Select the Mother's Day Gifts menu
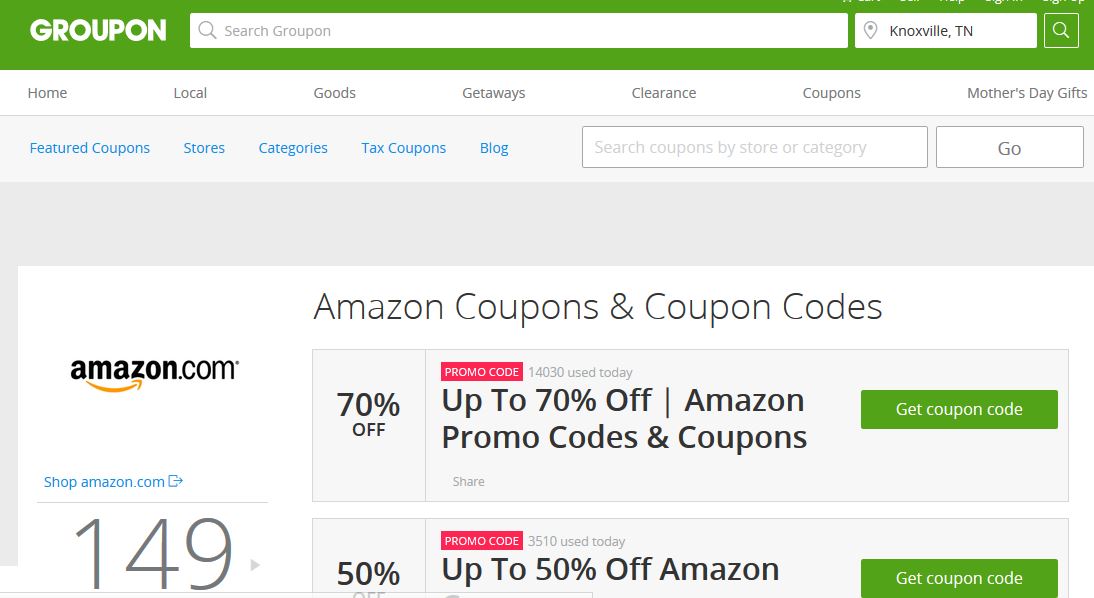The image size is (1094, 598). [x=1026, y=93]
